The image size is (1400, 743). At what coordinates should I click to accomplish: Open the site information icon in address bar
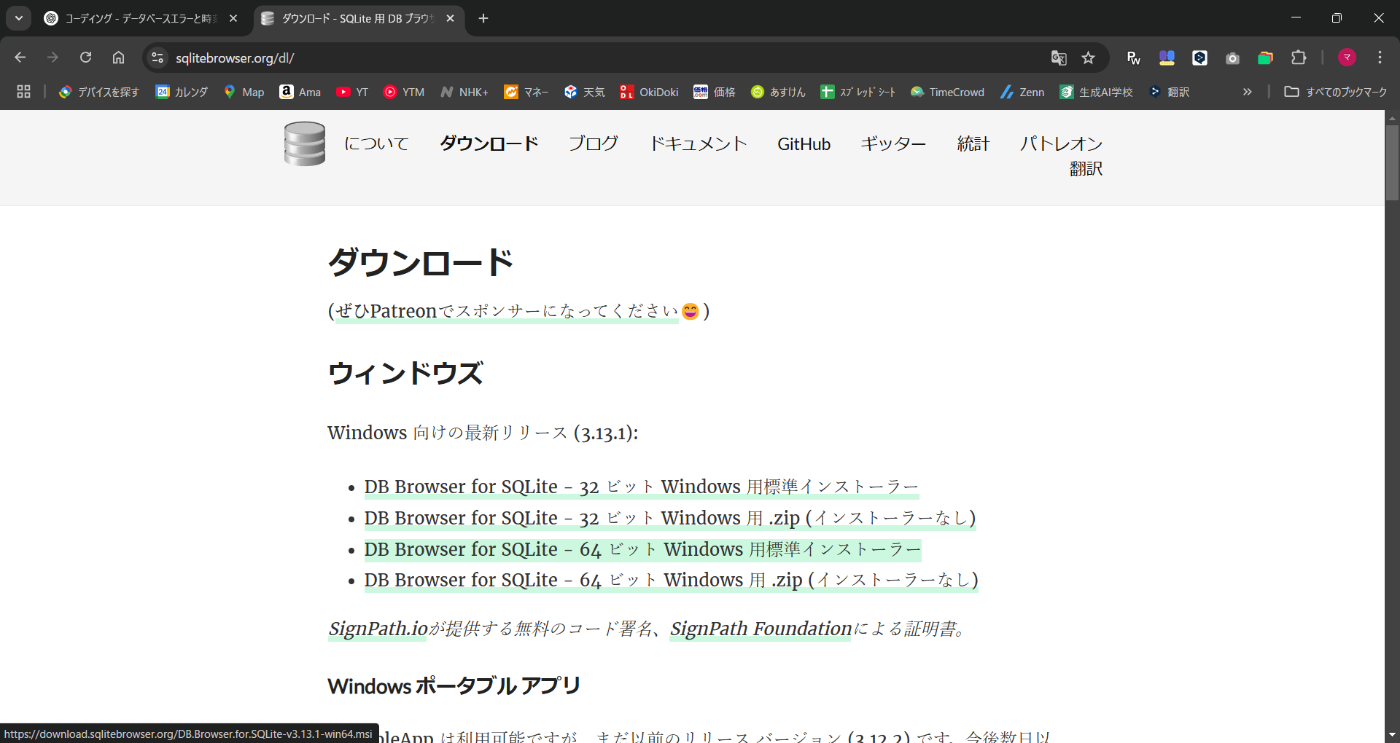(157, 58)
